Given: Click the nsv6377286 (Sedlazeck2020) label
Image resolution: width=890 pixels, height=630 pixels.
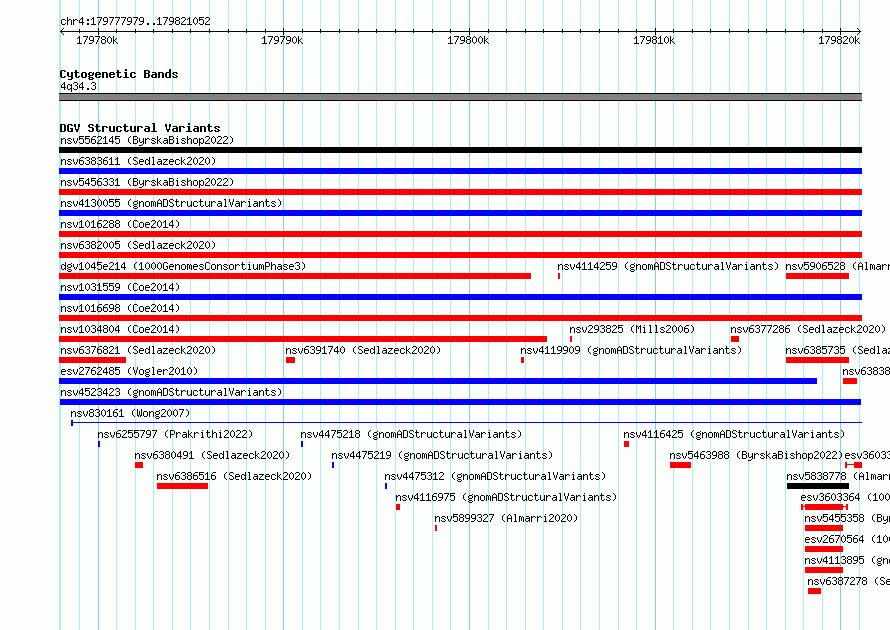Looking at the screenshot, I should [808, 329].
